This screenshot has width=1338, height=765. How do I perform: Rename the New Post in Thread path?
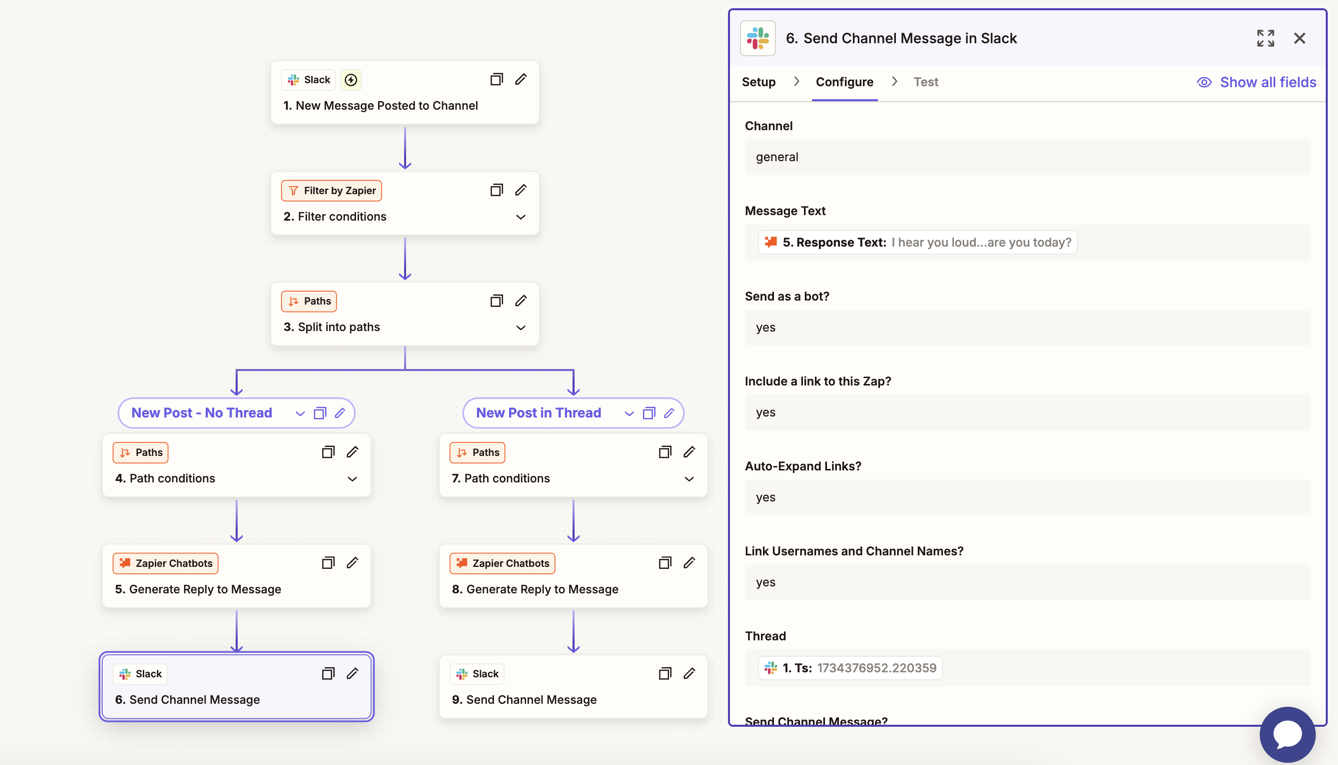pyautogui.click(x=669, y=413)
